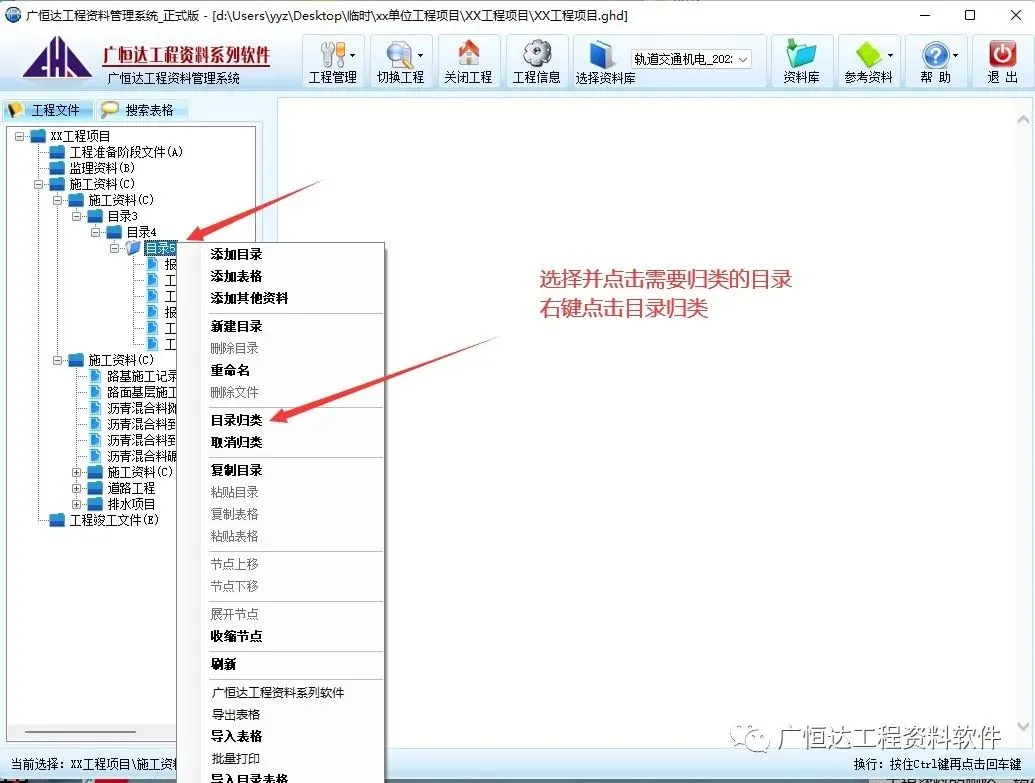Open dropdown arrow beside 切换工程

(420, 55)
